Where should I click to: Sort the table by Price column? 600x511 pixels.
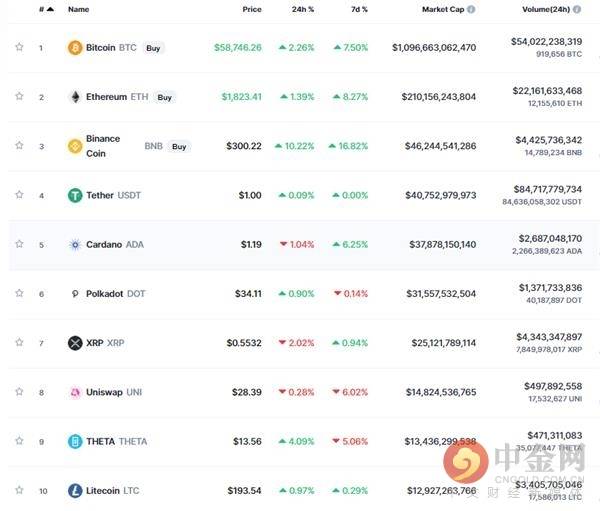[252, 9]
